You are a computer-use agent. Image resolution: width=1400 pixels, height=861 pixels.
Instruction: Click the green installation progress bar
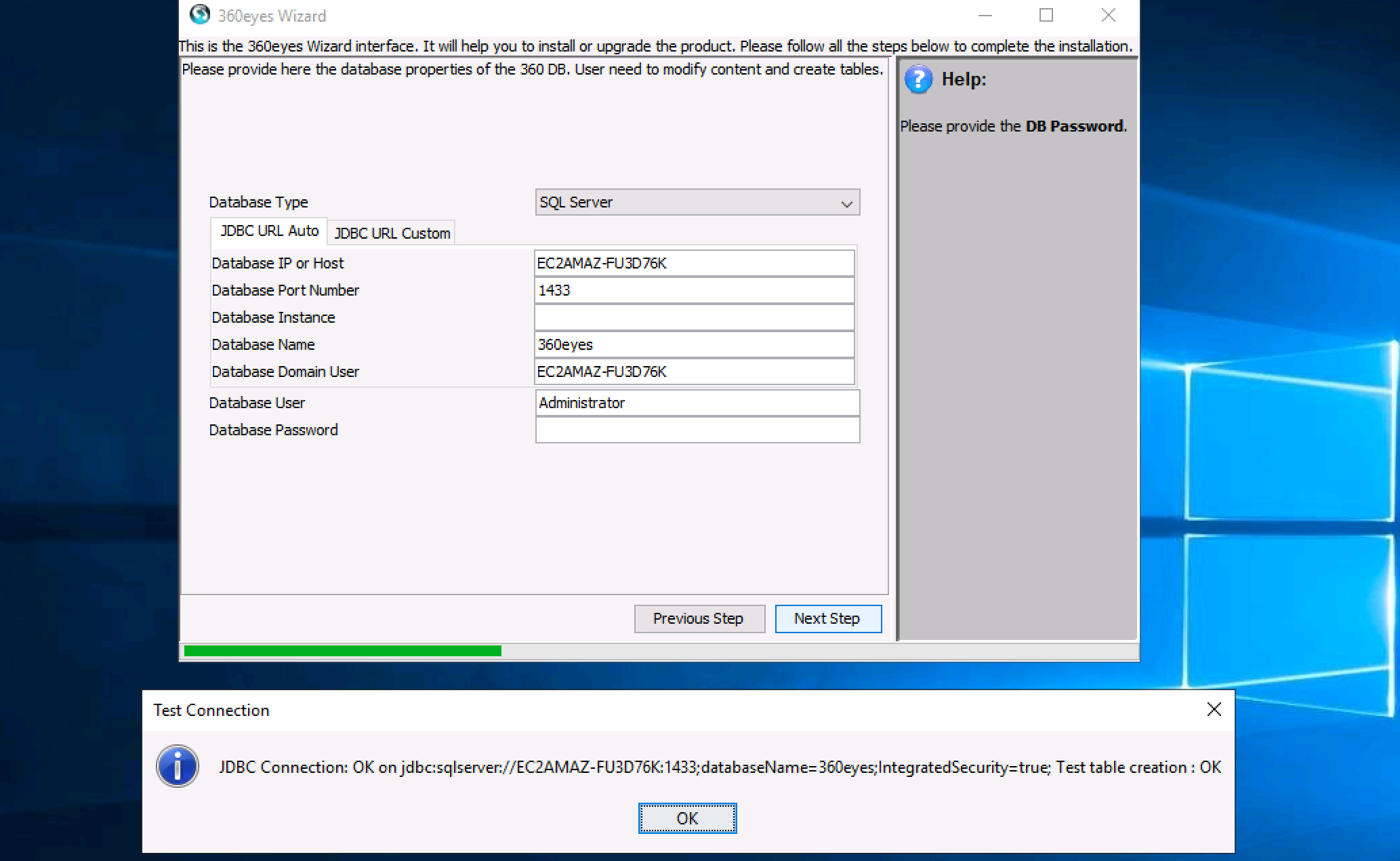coord(342,649)
